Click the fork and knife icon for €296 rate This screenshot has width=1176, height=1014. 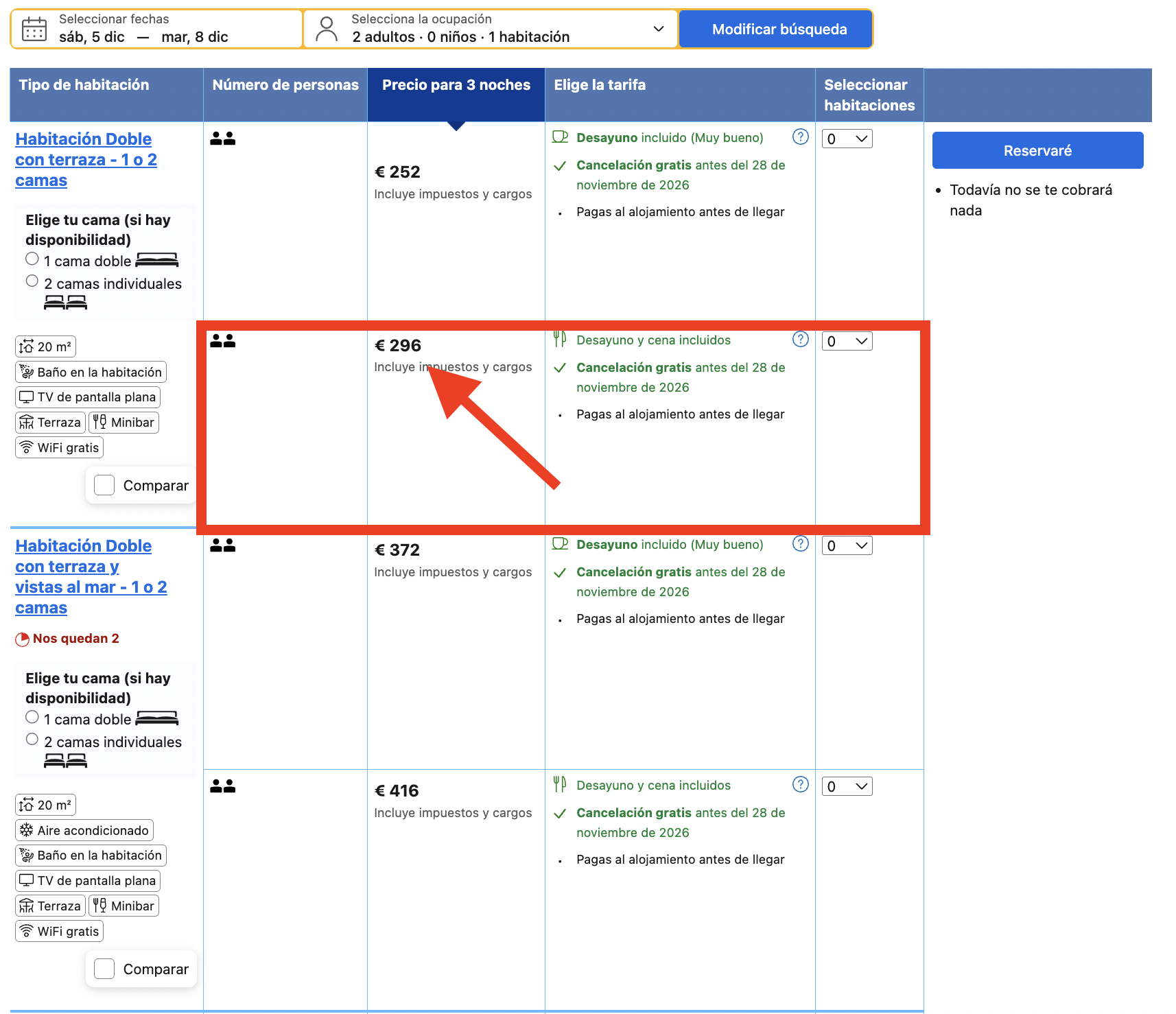coord(560,339)
